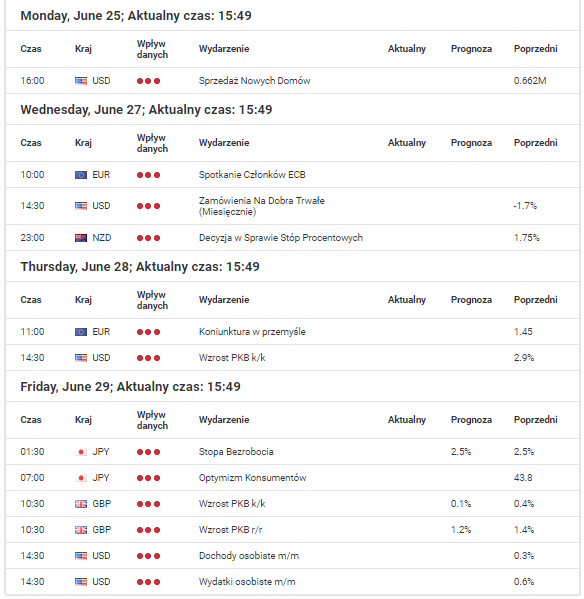Click the Japan flag in Stopa Bezrobocia row

pos(81,452)
